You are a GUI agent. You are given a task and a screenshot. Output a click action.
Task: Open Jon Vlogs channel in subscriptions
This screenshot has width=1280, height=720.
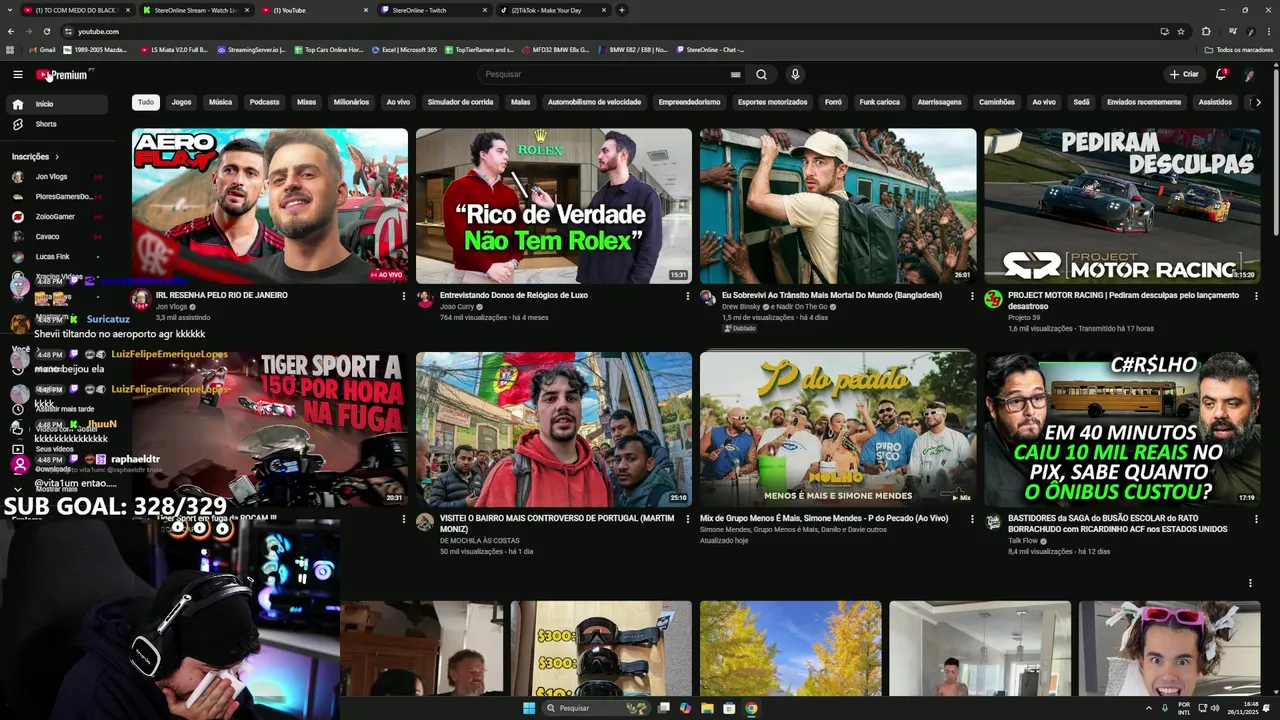(x=58, y=177)
